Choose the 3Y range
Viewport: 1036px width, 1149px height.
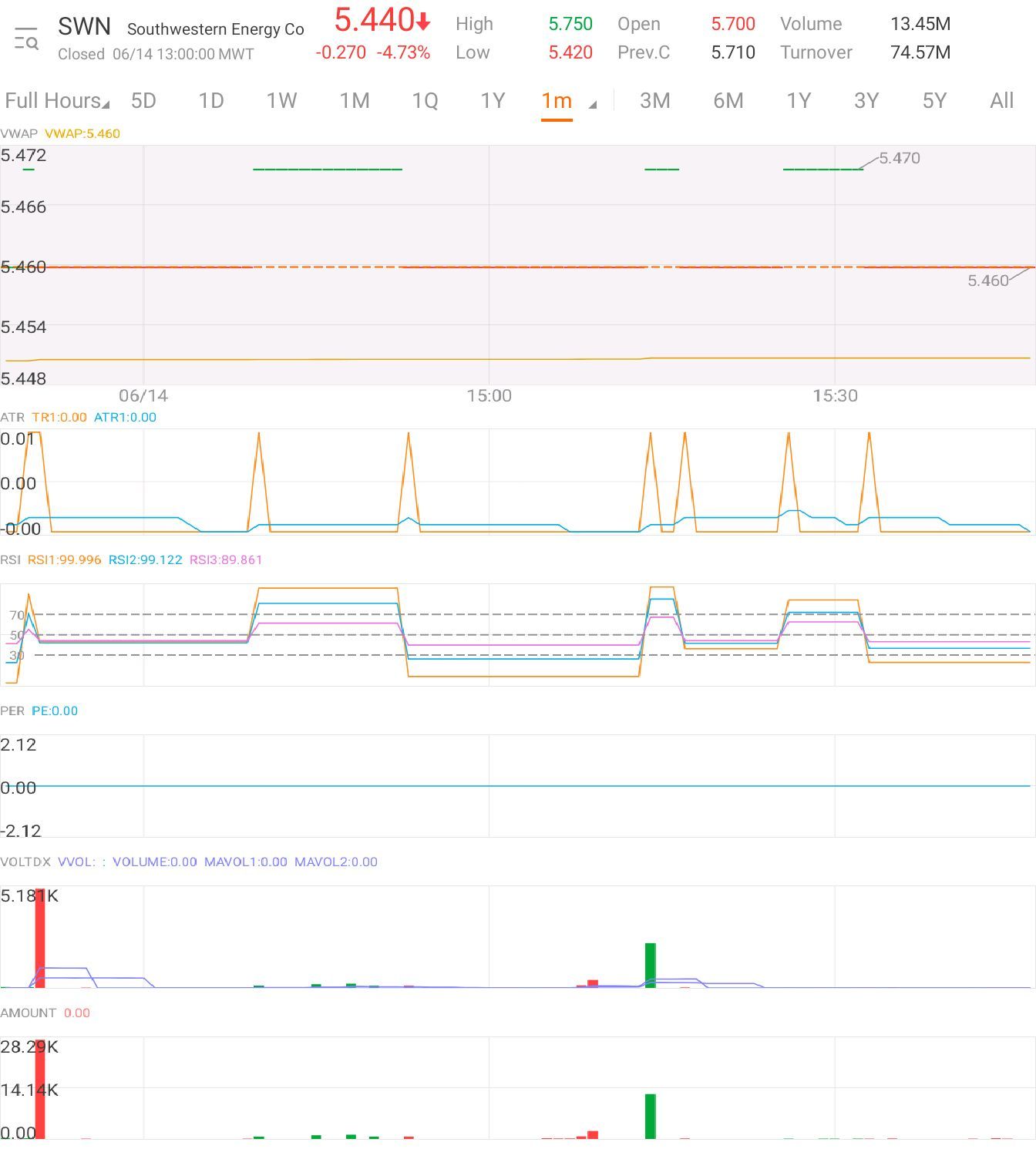click(x=866, y=101)
